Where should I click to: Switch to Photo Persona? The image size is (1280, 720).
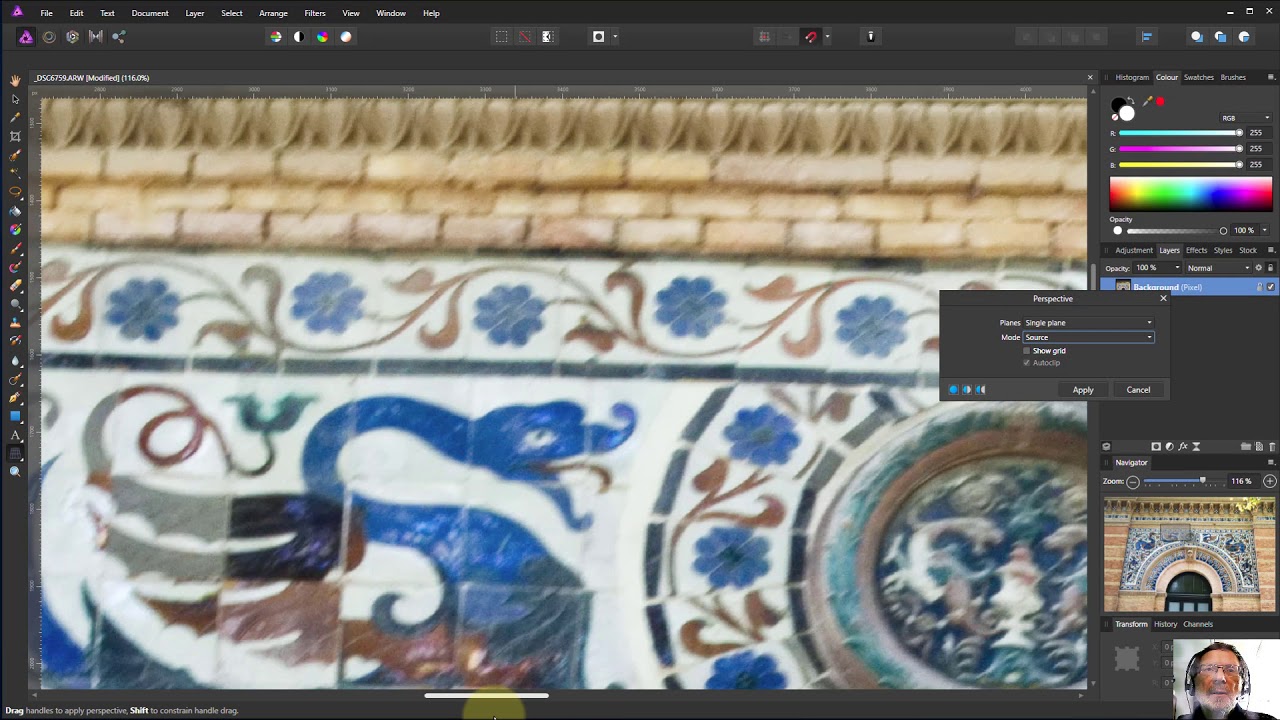tap(26, 37)
